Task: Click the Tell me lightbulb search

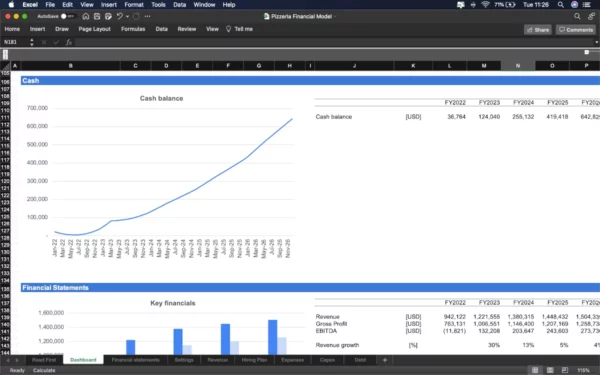Action: [x=240, y=29]
